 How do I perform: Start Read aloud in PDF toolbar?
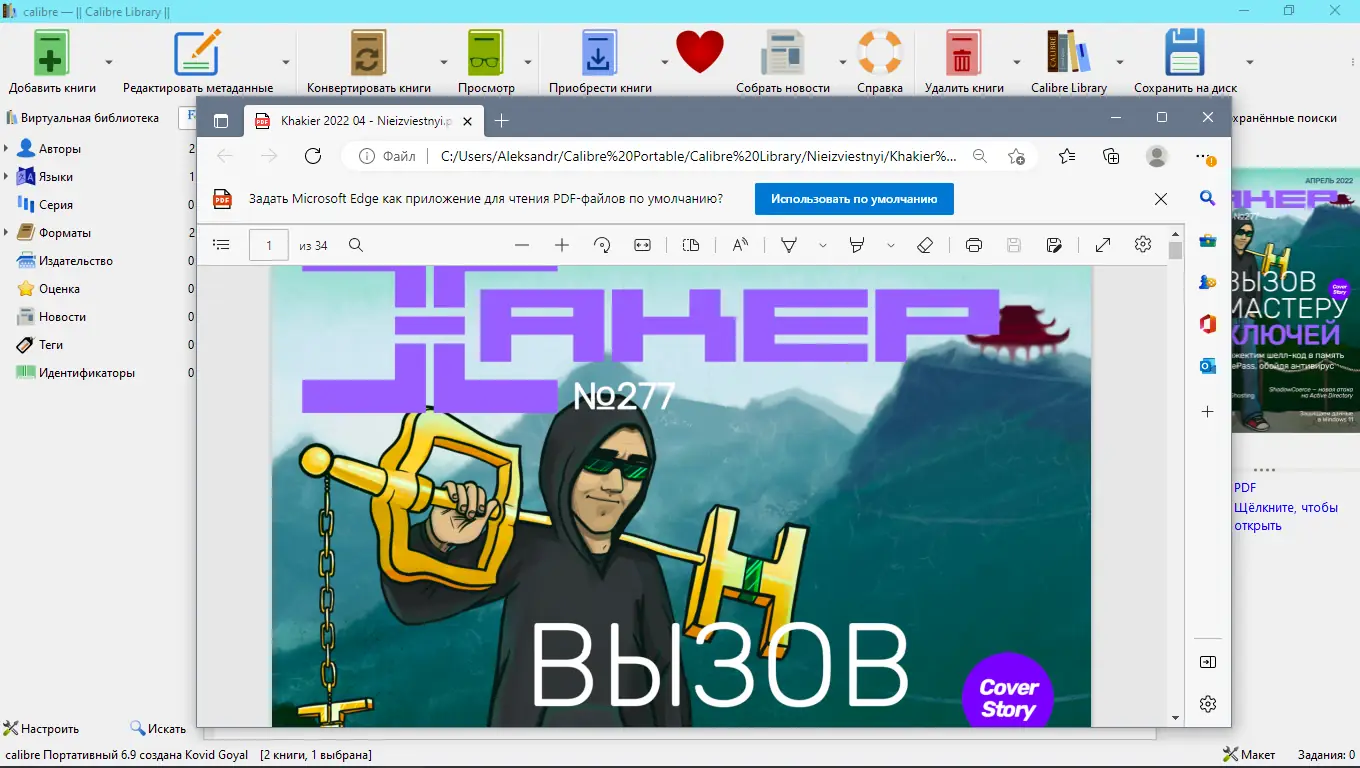coord(740,245)
